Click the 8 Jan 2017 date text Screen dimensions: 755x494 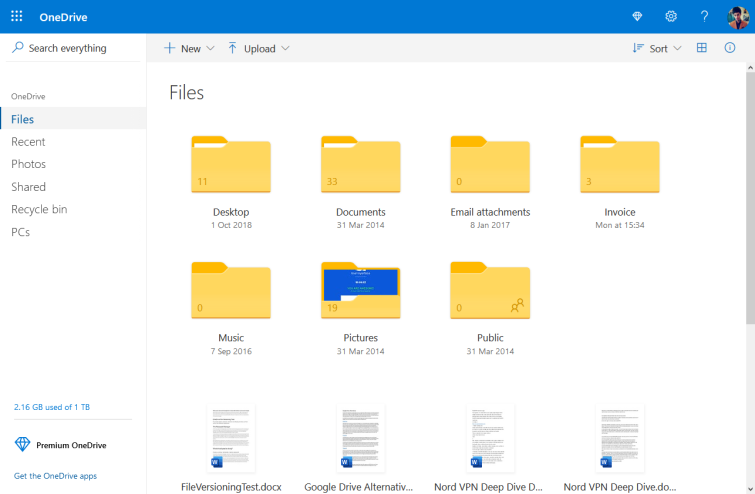point(490,225)
